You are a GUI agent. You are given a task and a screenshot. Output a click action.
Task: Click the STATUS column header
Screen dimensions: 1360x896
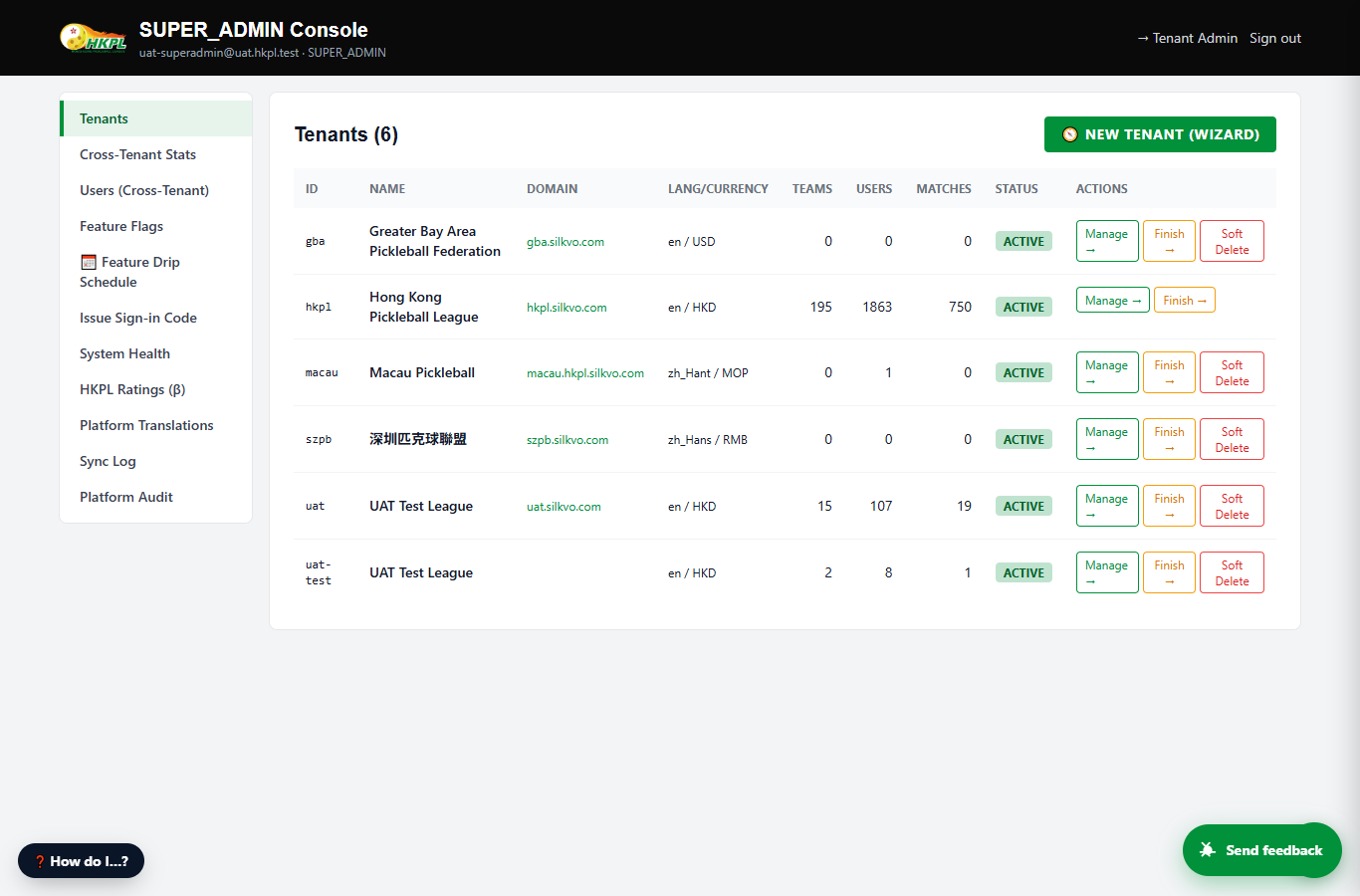(x=1017, y=188)
